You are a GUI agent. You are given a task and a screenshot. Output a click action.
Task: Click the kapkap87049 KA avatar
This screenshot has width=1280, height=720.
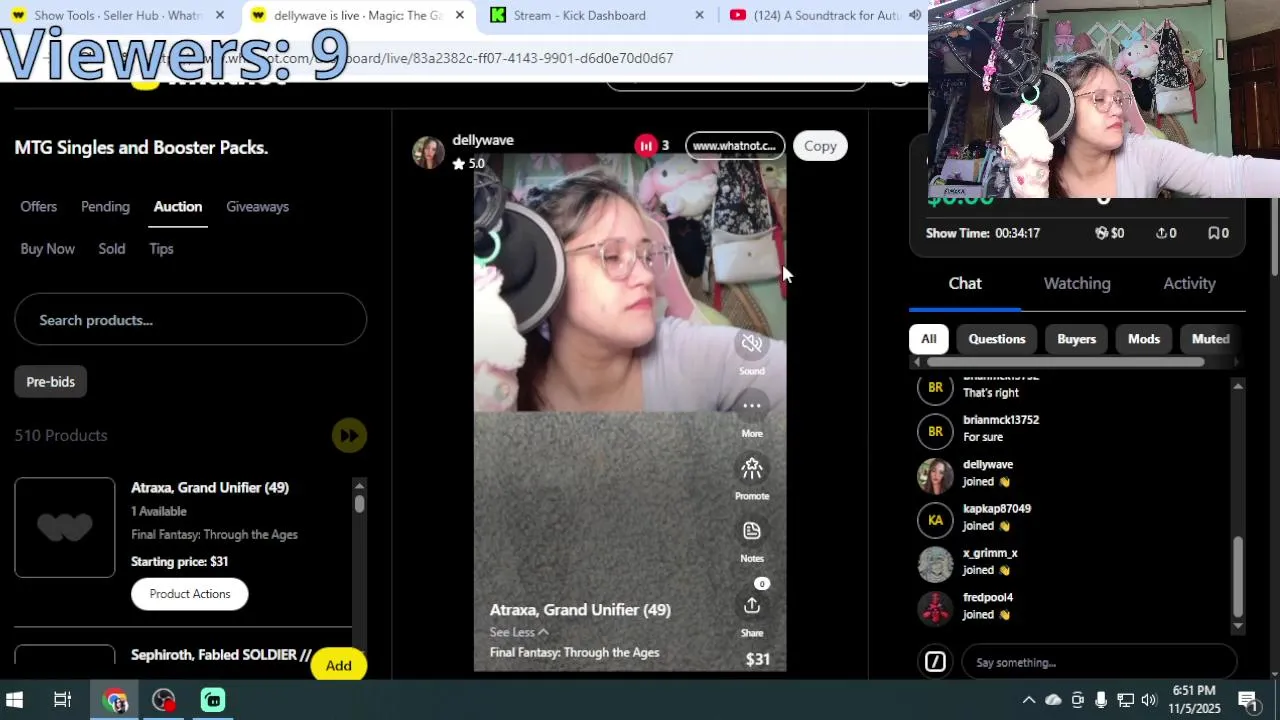coord(935,520)
